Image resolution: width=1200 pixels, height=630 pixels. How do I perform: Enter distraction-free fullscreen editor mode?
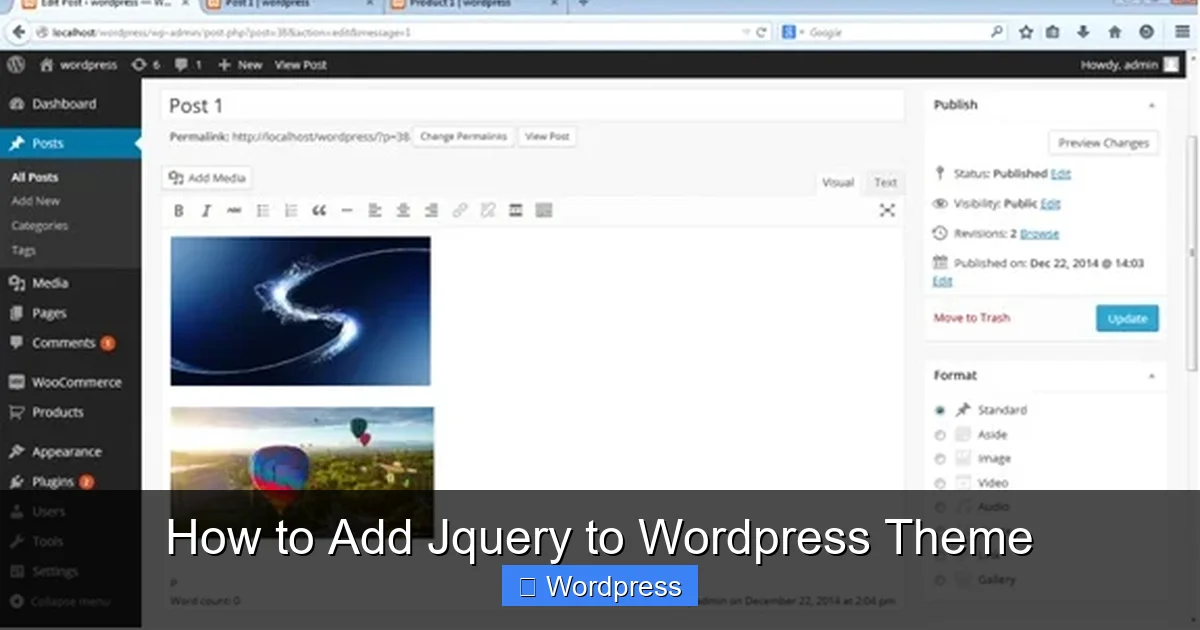887,210
